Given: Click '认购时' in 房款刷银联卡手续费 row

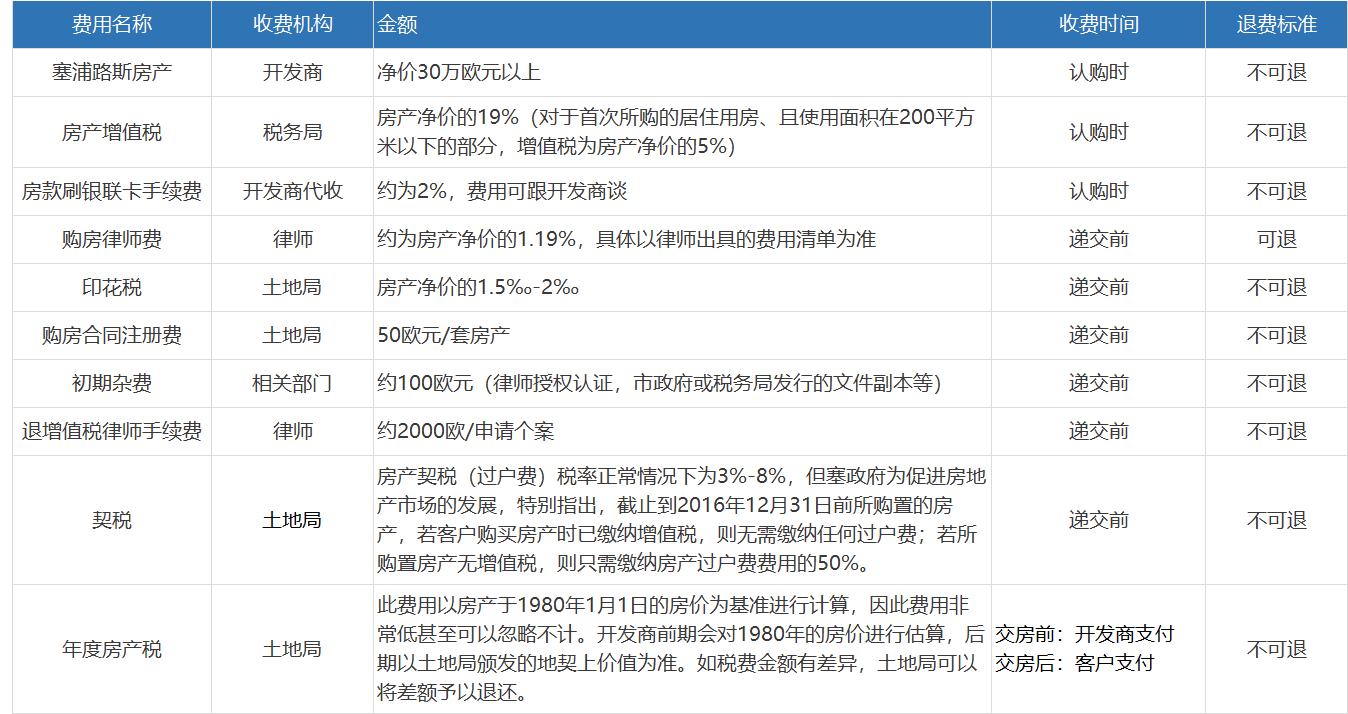Looking at the screenshot, I should (1098, 191).
